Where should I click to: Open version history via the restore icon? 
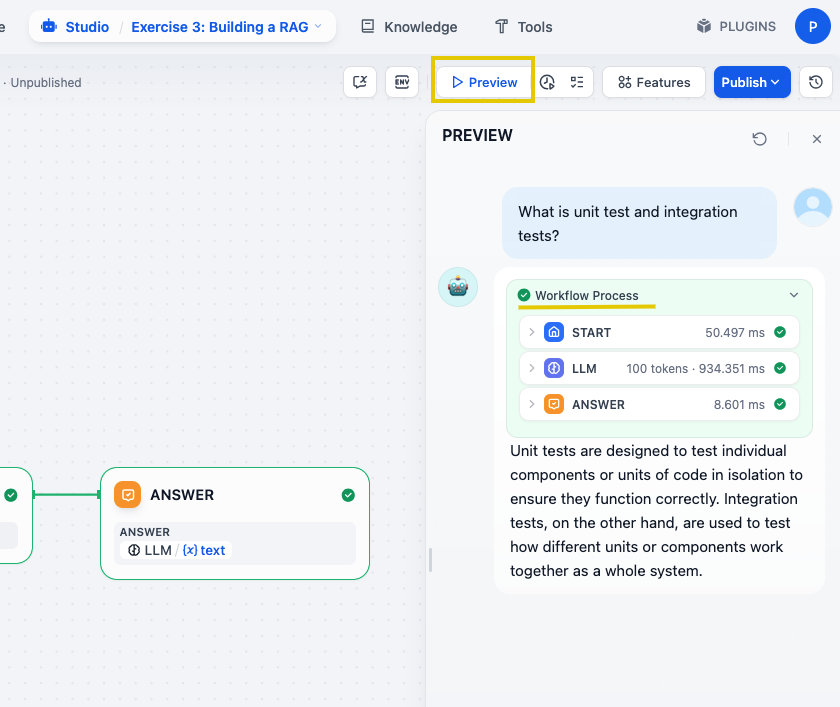click(x=816, y=82)
